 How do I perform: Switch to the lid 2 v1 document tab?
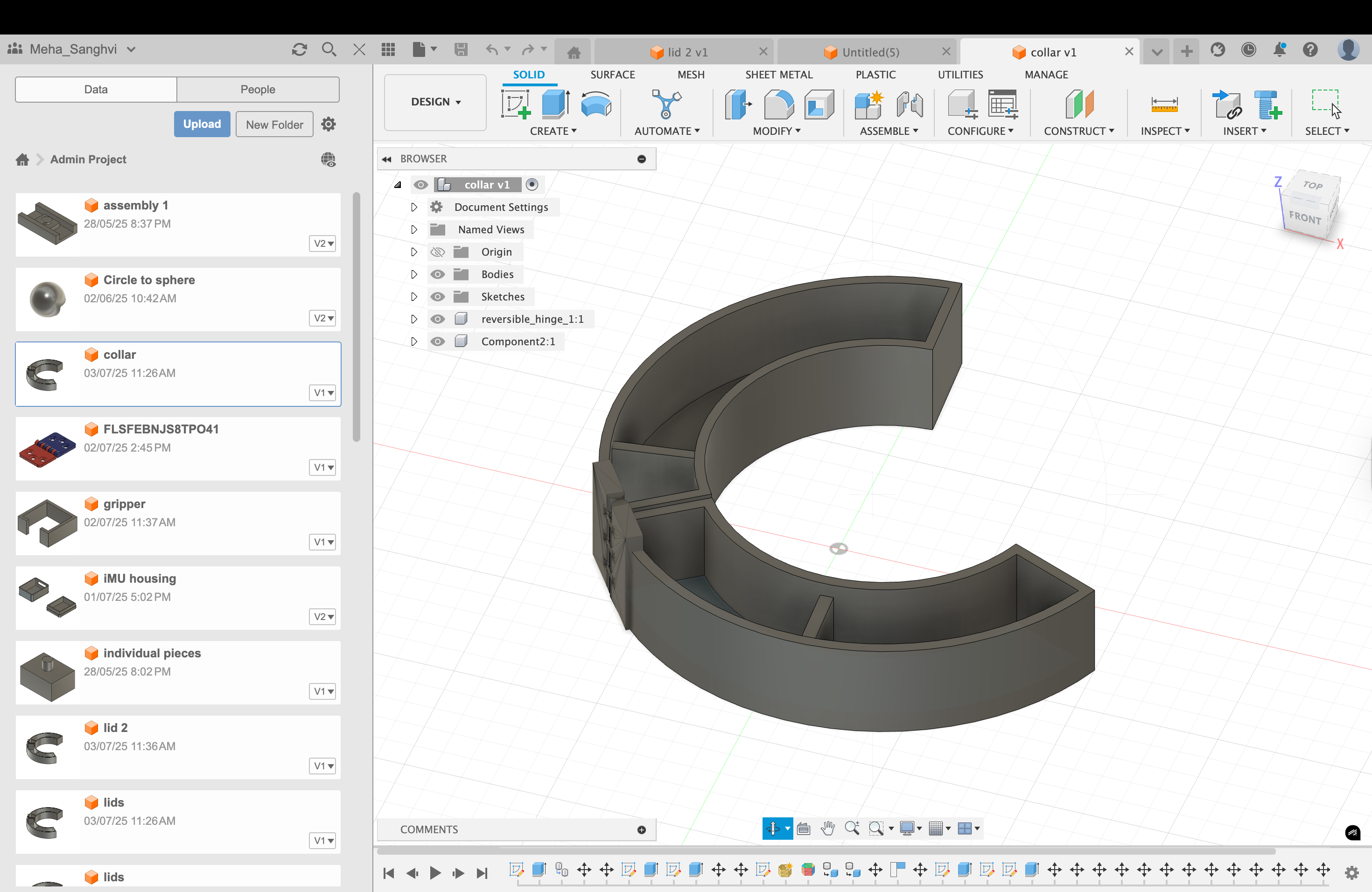click(x=686, y=52)
